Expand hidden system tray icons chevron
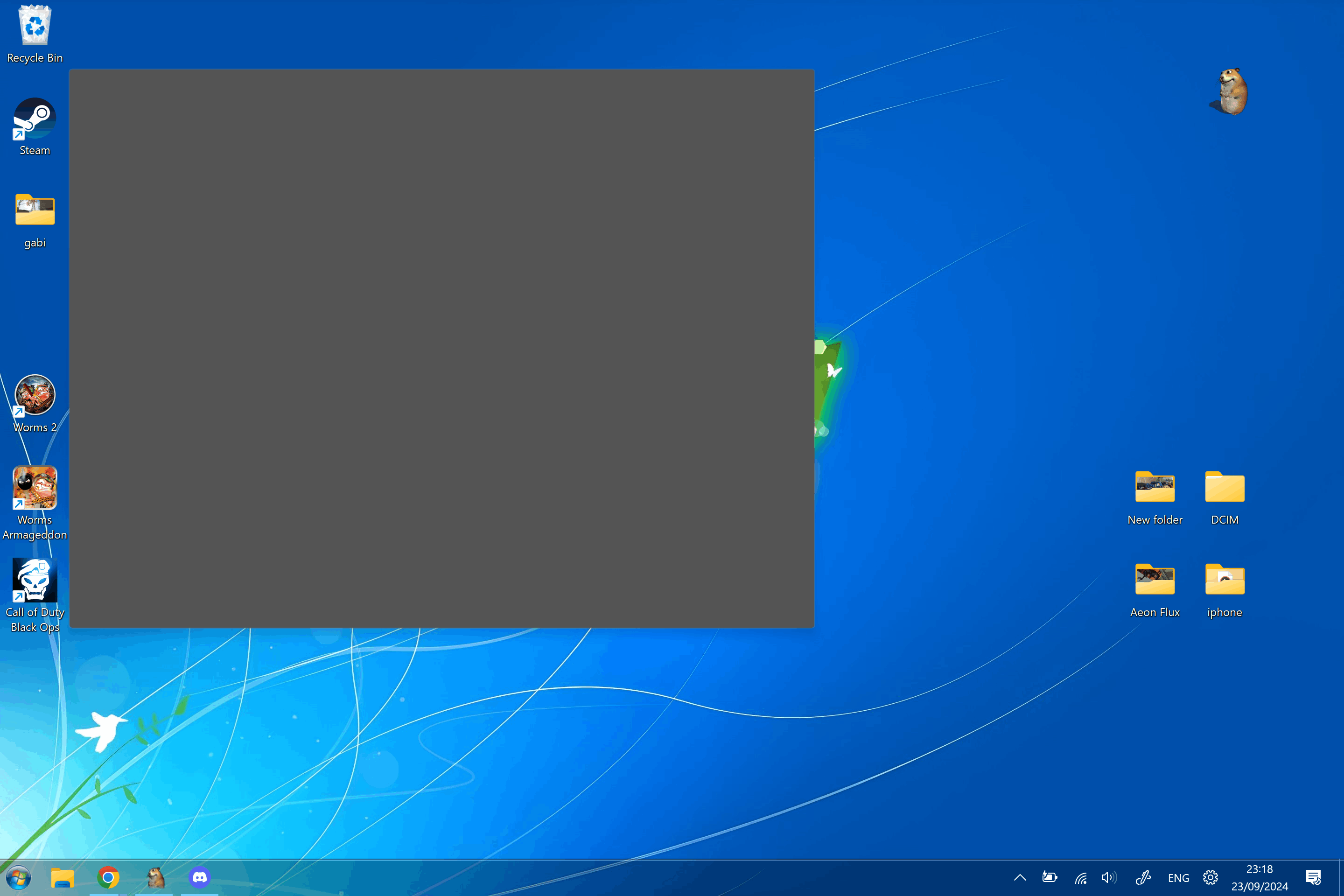Image resolution: width=1344 pixels, height=896 pixels. pos(1020,877)
